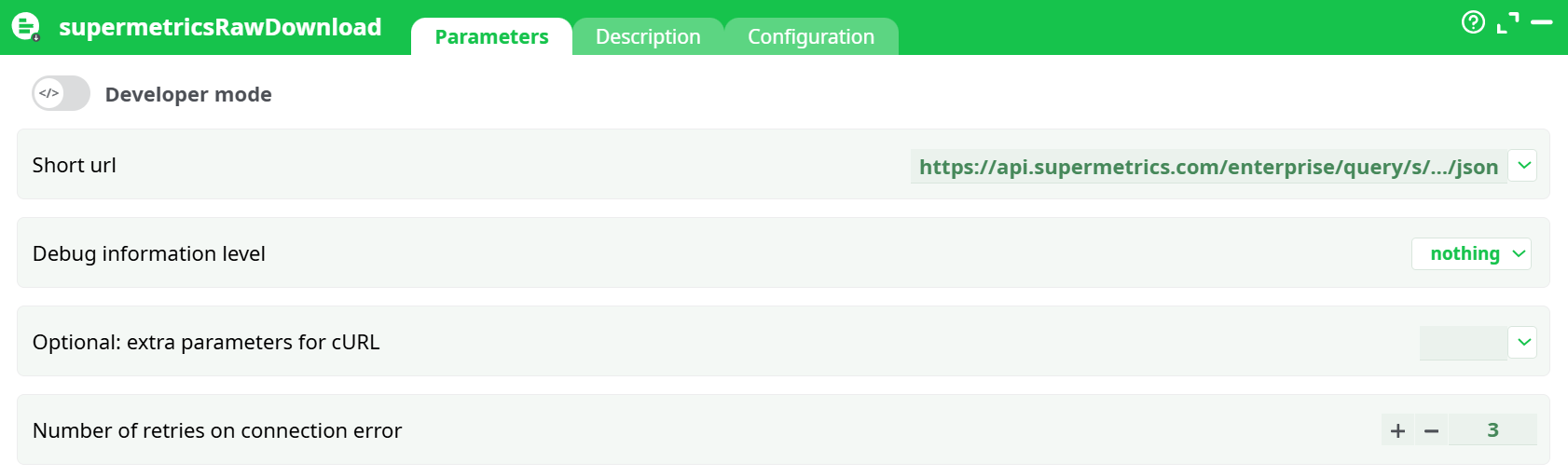The width and height of the screenshot is (1568, 476).
Task: Increase number of retries with plus
Action: [x=1397, y=430]
